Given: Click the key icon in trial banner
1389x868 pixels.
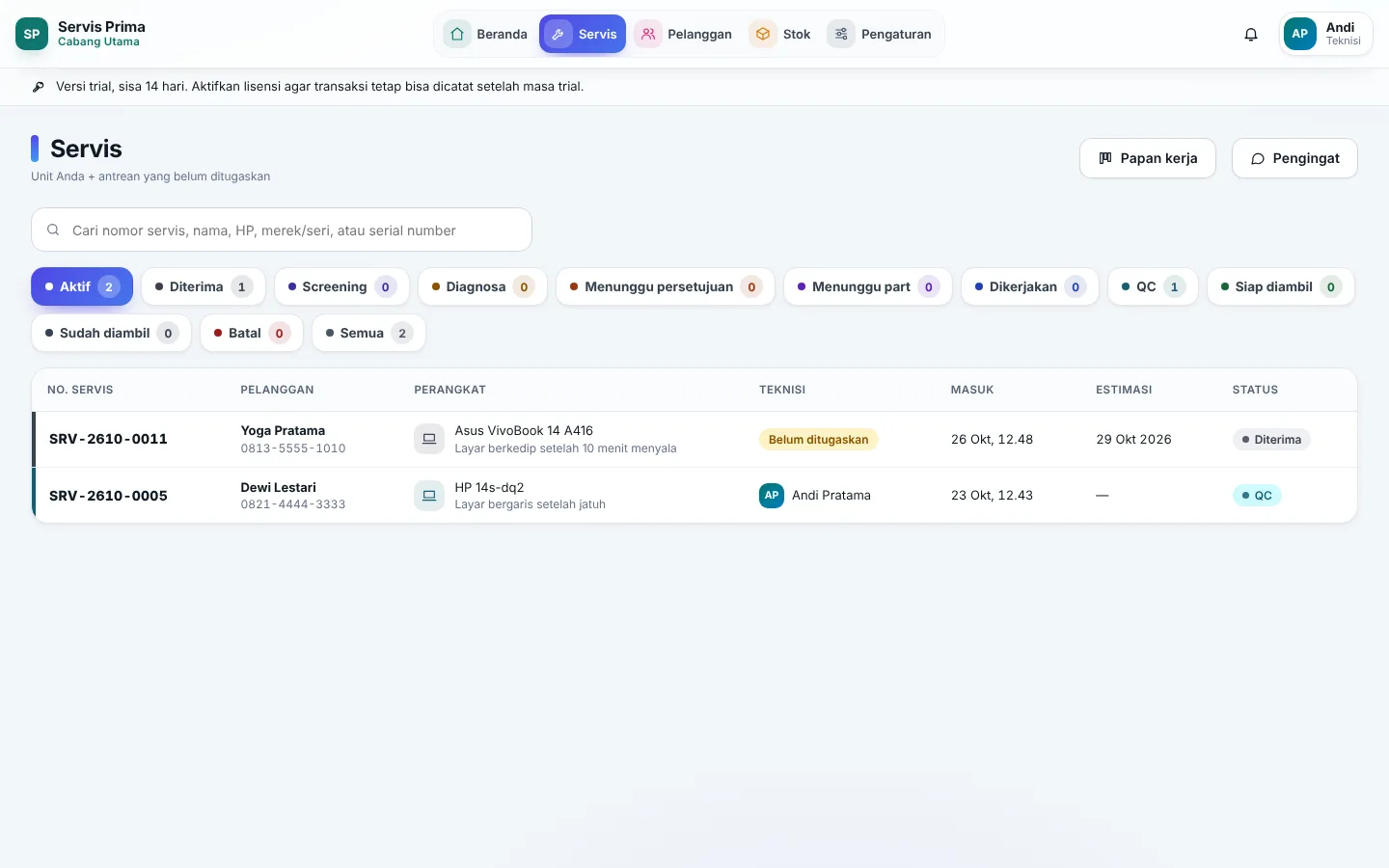Looking at the screenshot, I should [x=39, y=87].
